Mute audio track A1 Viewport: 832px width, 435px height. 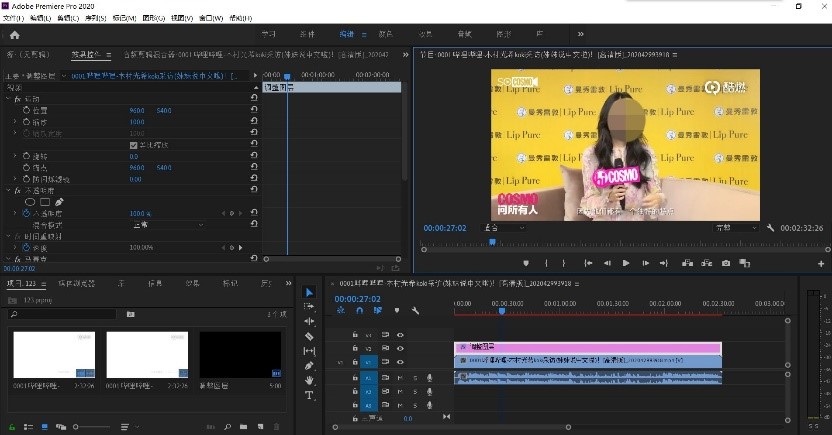tap(400, 377)
